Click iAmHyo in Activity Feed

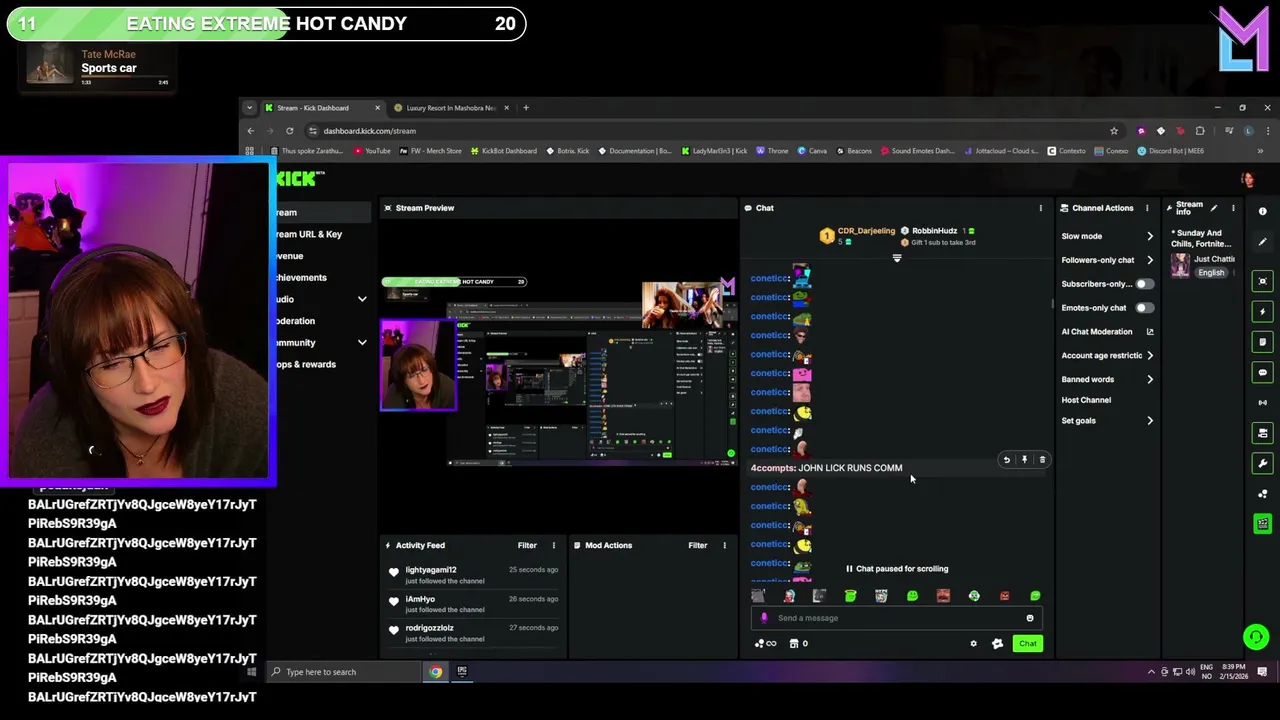click(420, 599)
